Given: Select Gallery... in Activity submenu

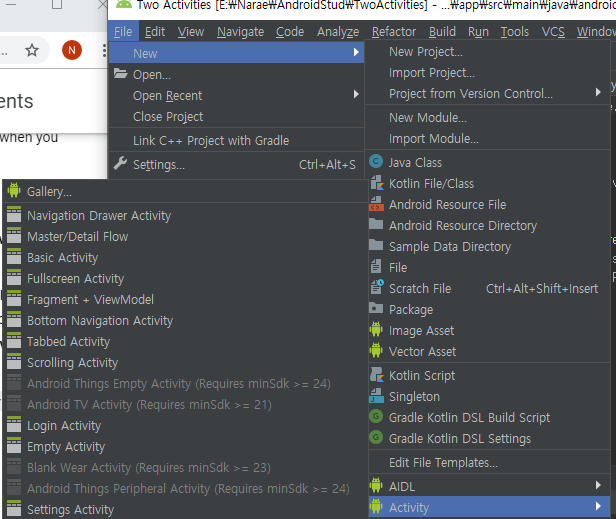Looking at the screenshot, I should pos(185,192).
